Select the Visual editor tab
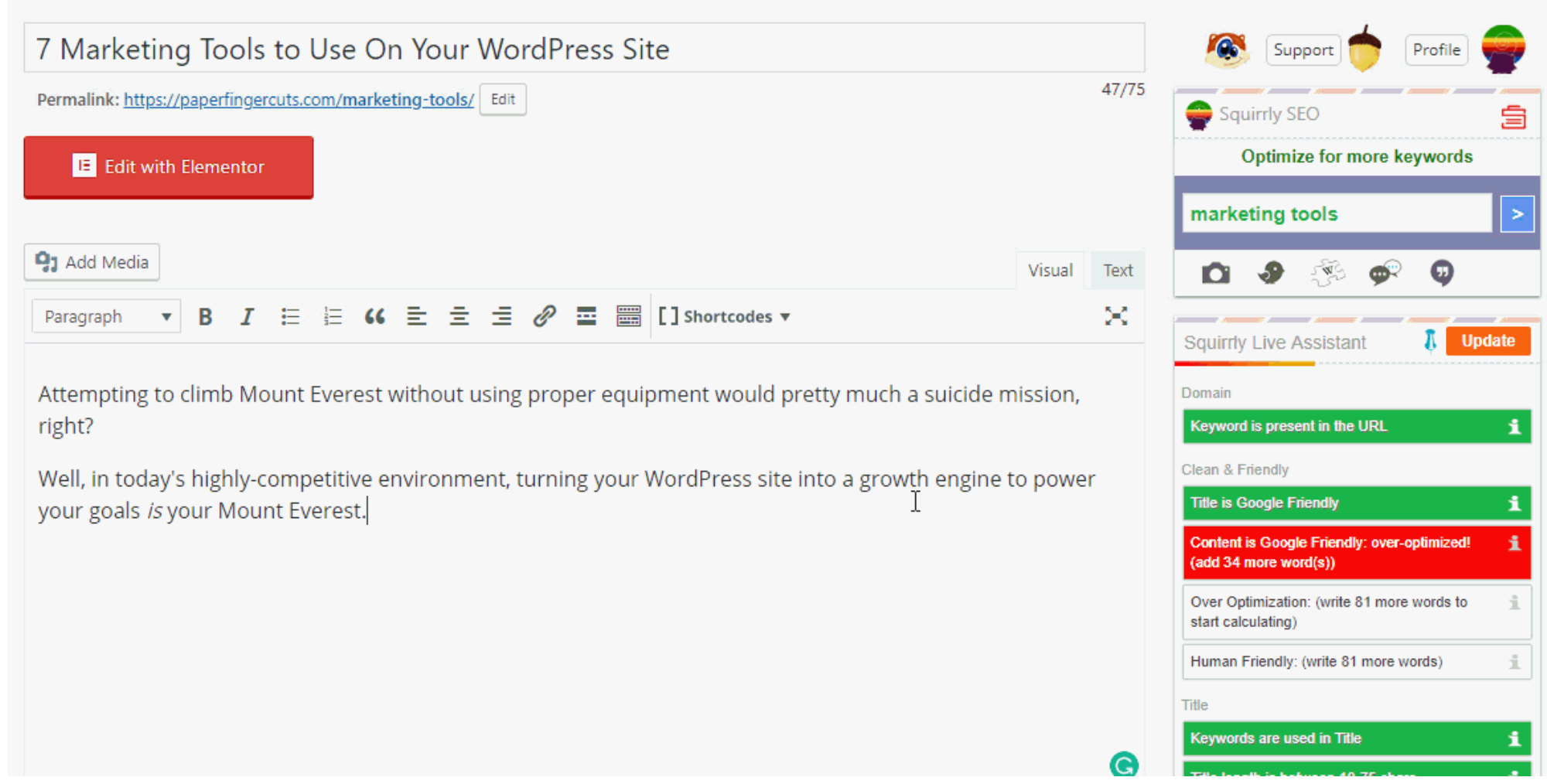Screen dimensions: 1547x784 [1050, 270]
